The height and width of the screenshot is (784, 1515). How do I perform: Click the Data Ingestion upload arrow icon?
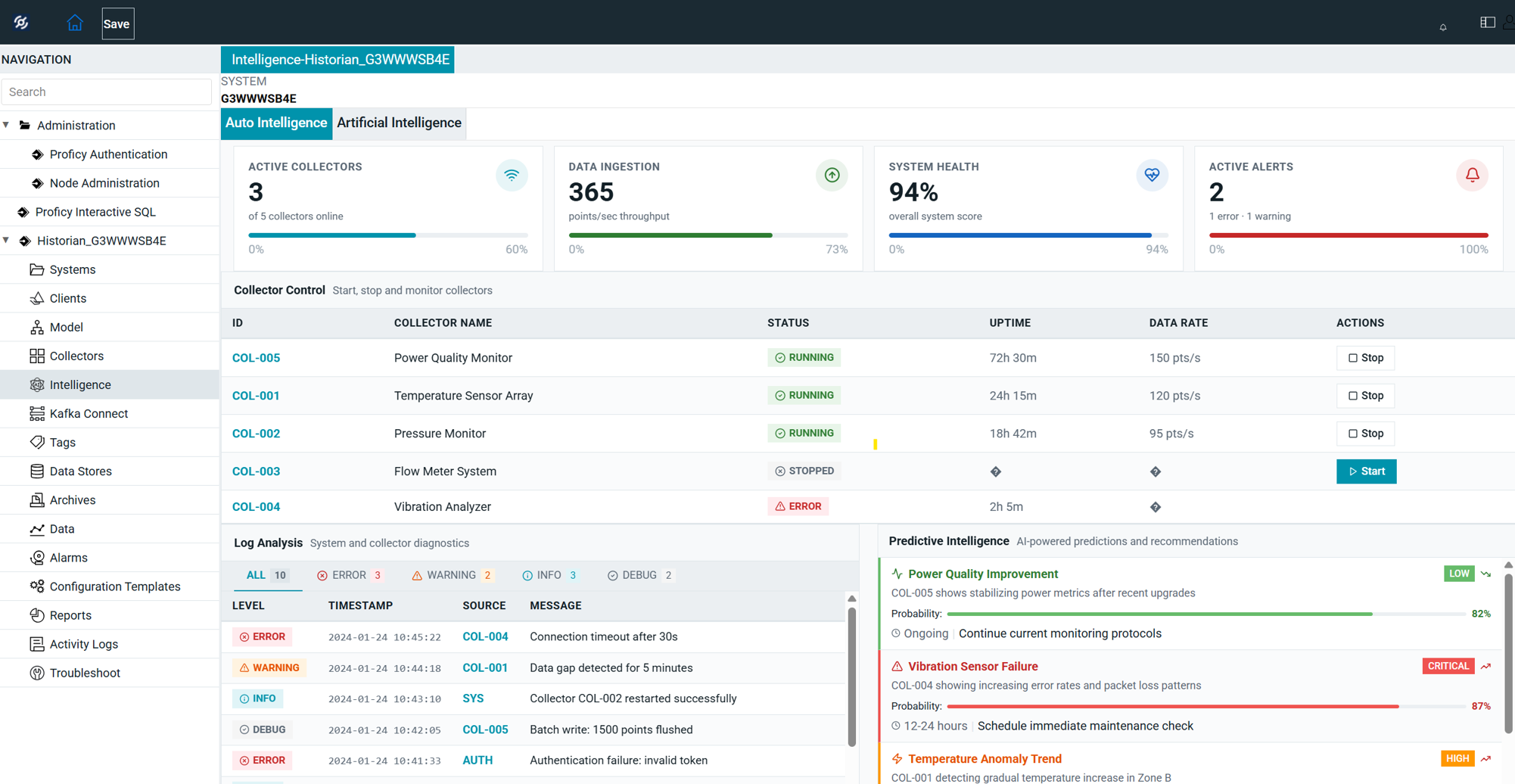click(x=832, y=176)
